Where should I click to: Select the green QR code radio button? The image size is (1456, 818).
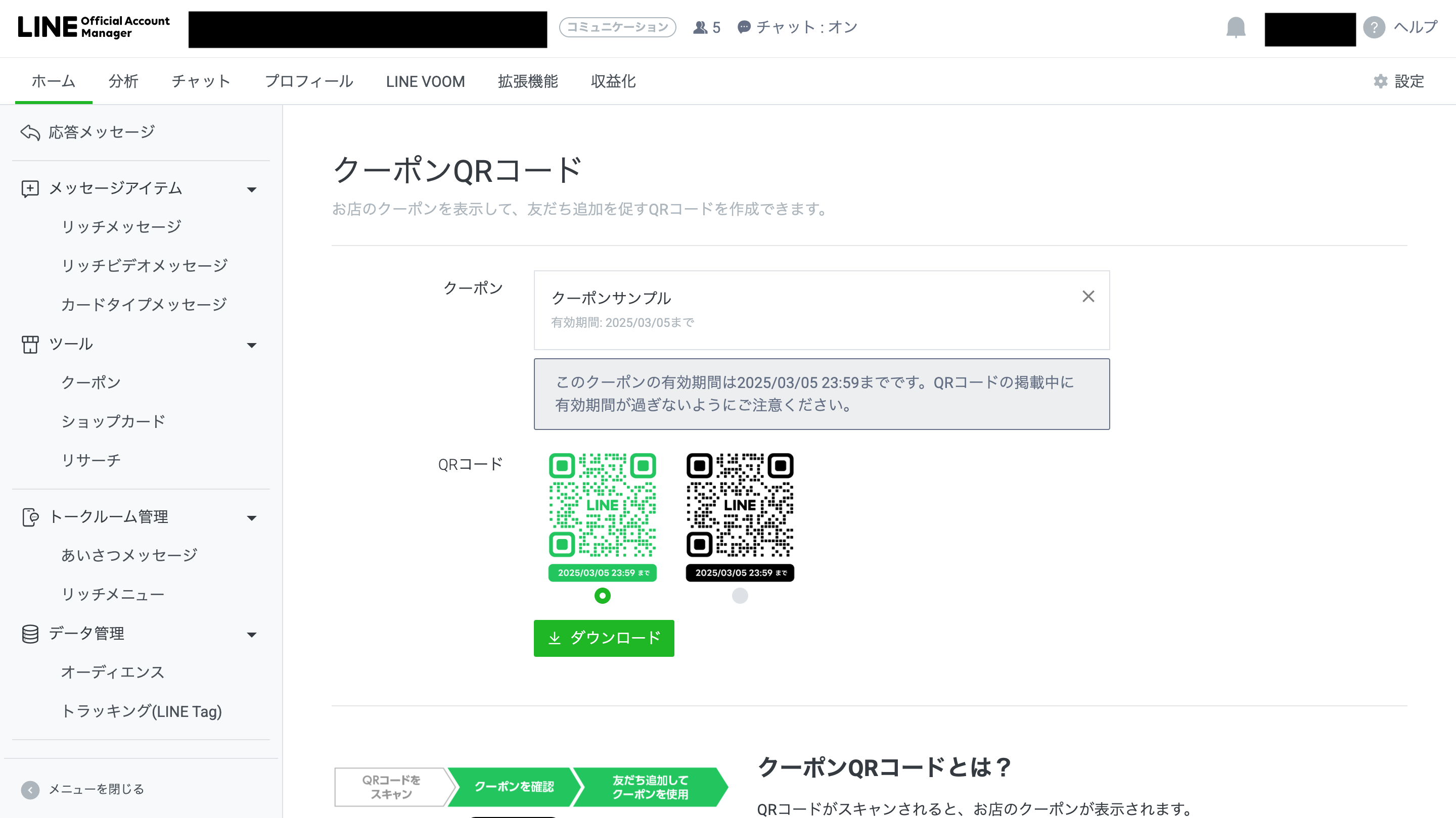[x=602, y=595]
